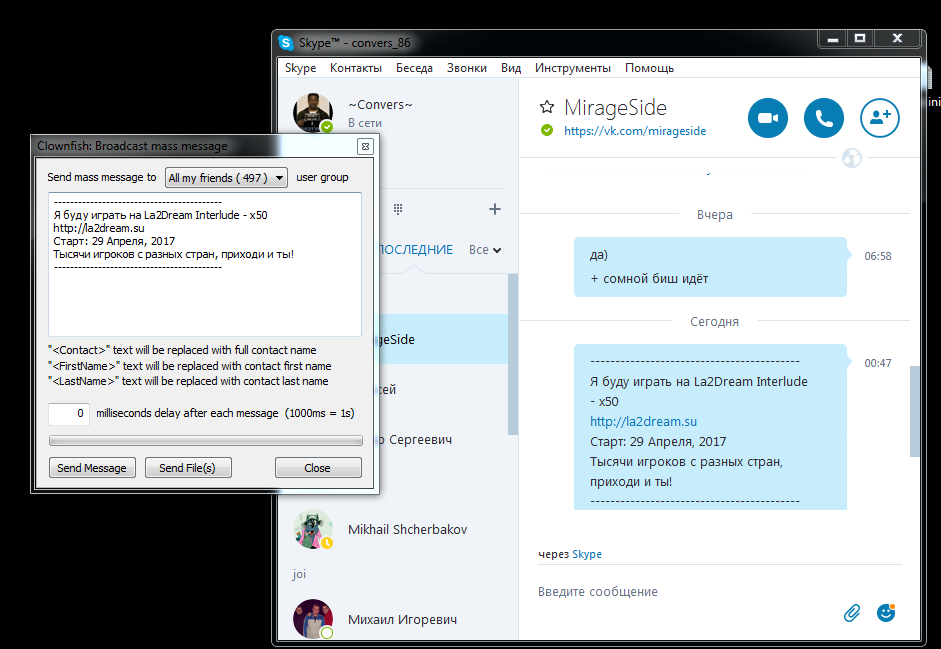
Task: Start a voice call with MirageSide
Action: 823,118
